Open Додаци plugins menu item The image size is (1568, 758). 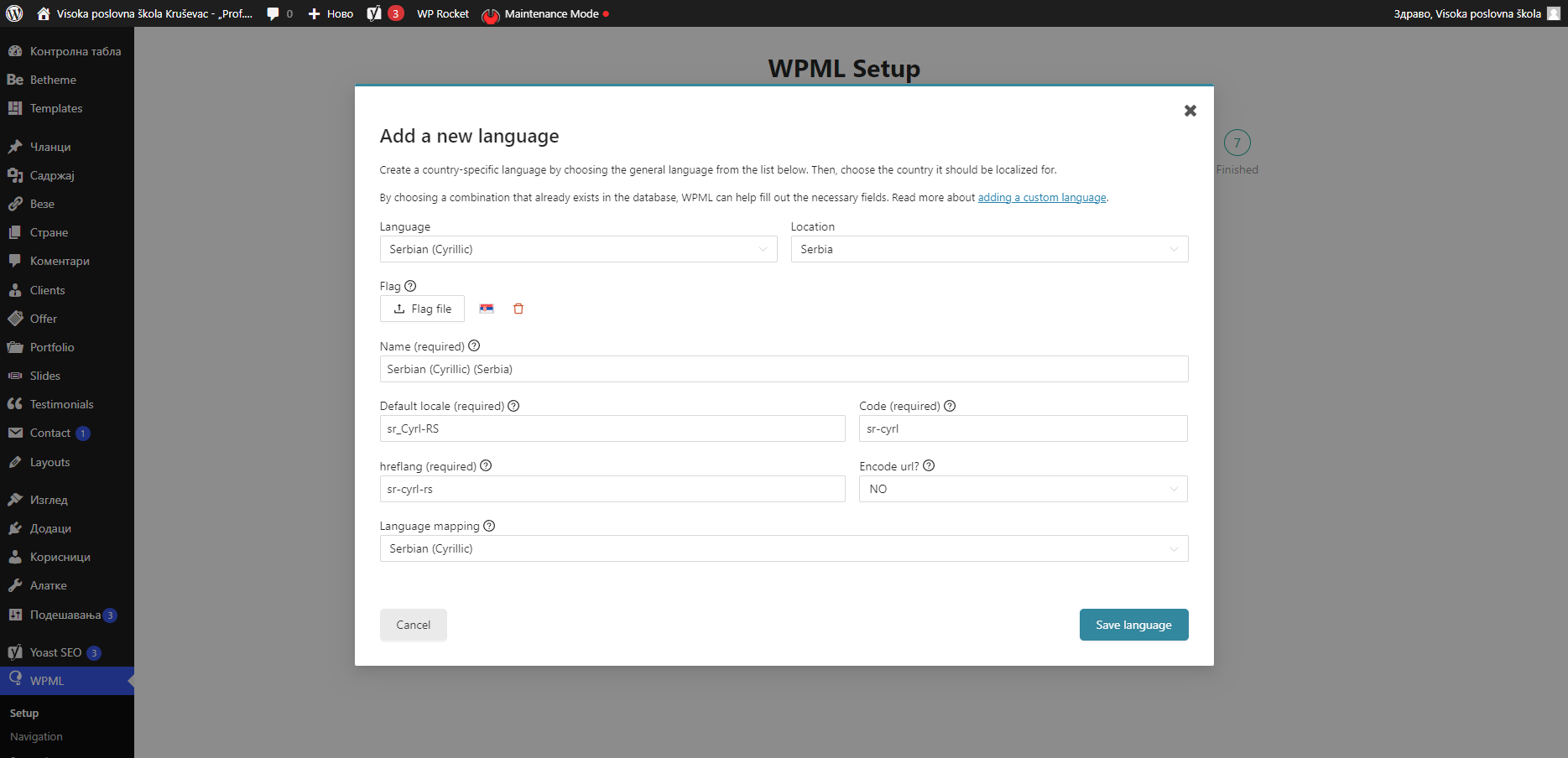tap(67, 528)
